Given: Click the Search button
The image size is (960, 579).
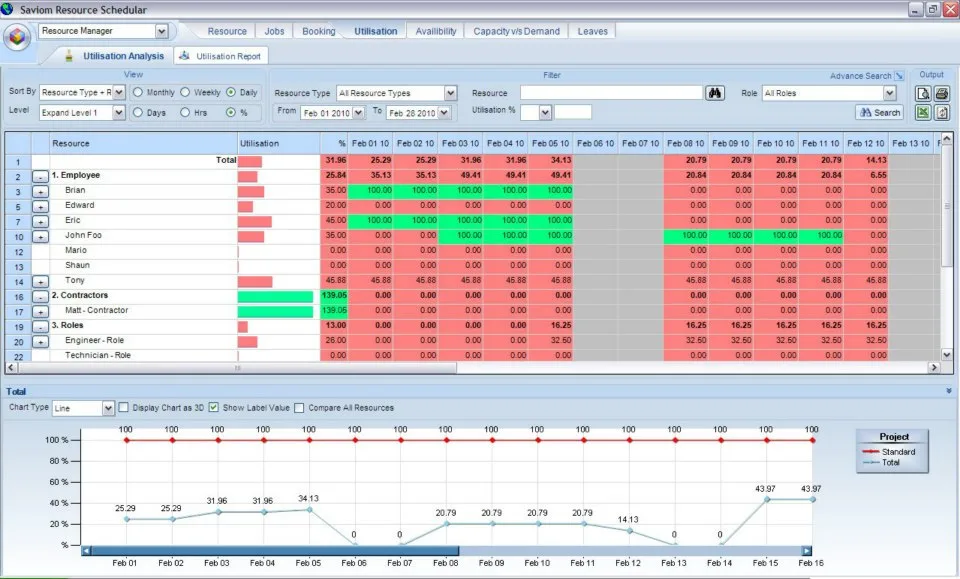Looking at the screenshot, I should point(880,113).
